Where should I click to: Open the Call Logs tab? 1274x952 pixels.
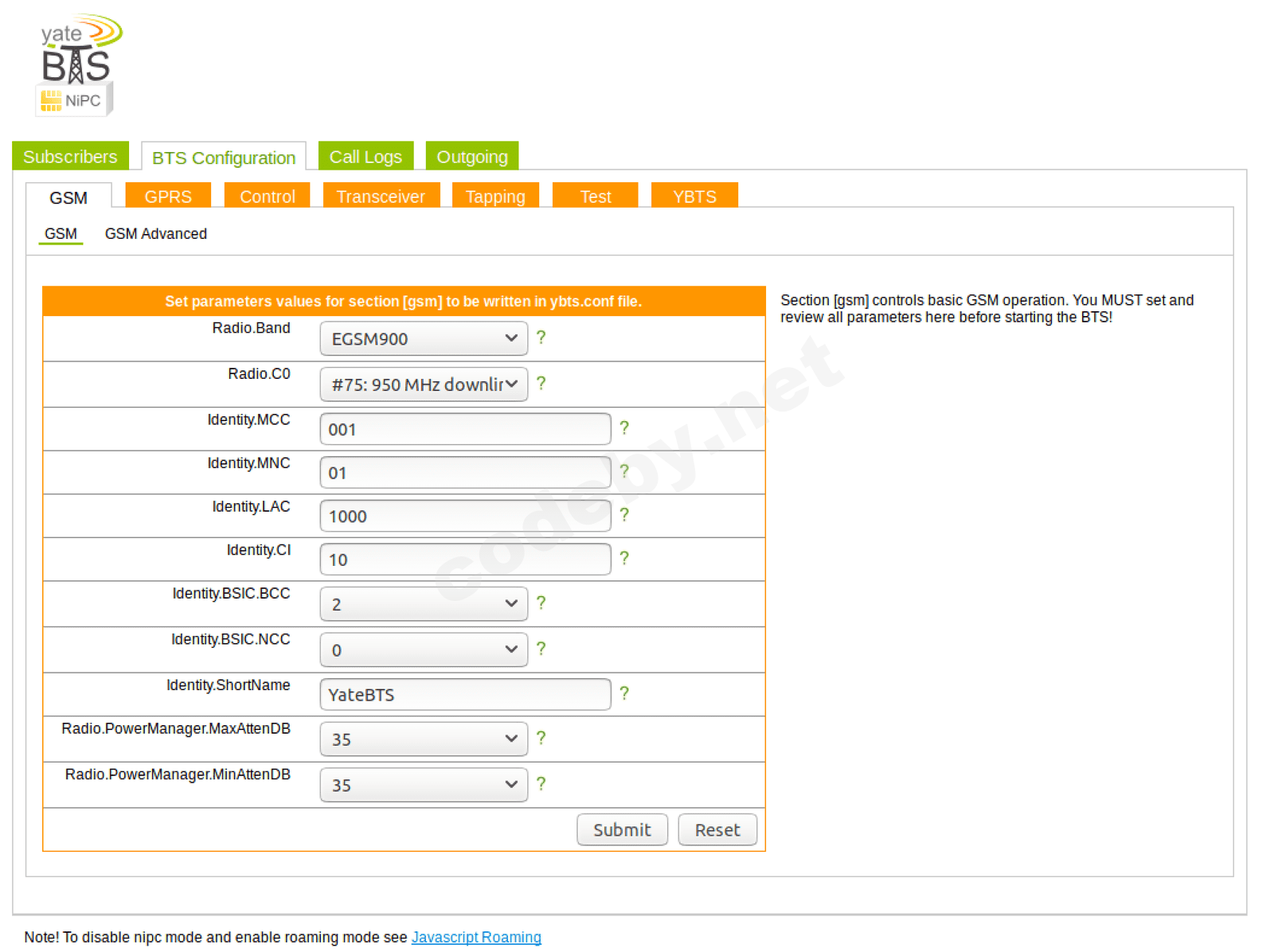[365, 156]
